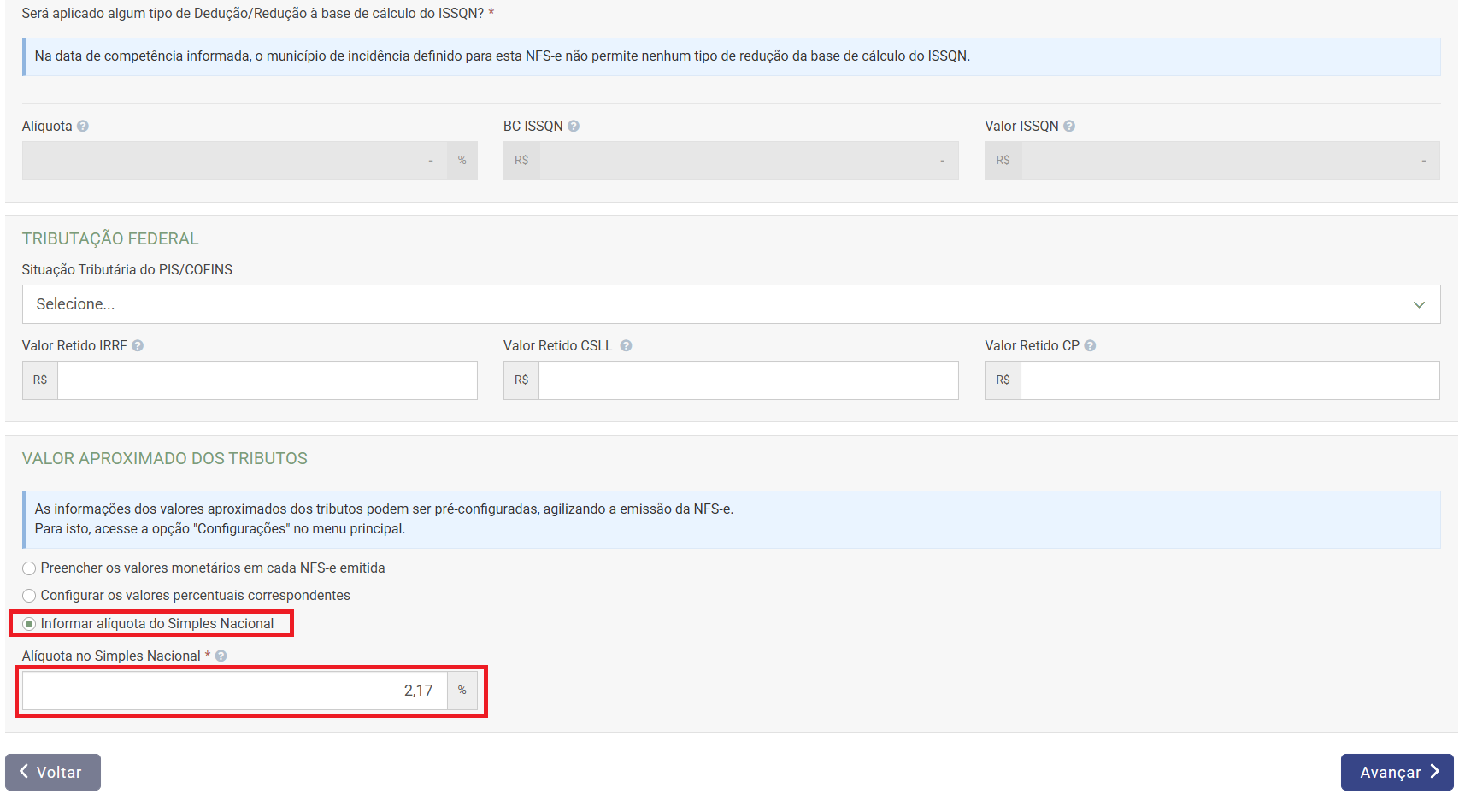Click help icon next to Valor Retido CP
The width and height of the screenshot is (1471, 812).
[x=1090, y=346]
